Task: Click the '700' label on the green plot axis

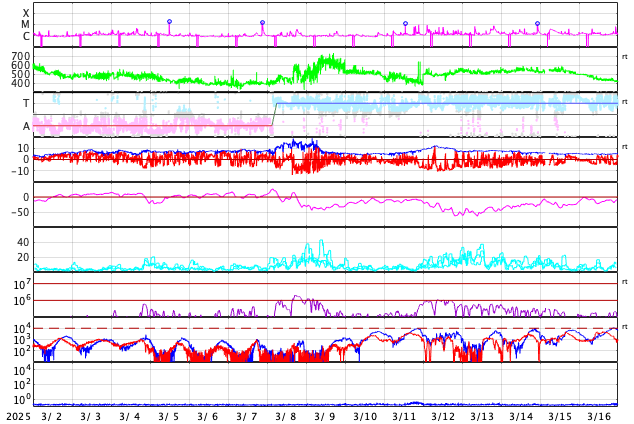Action: click(21, 56)
